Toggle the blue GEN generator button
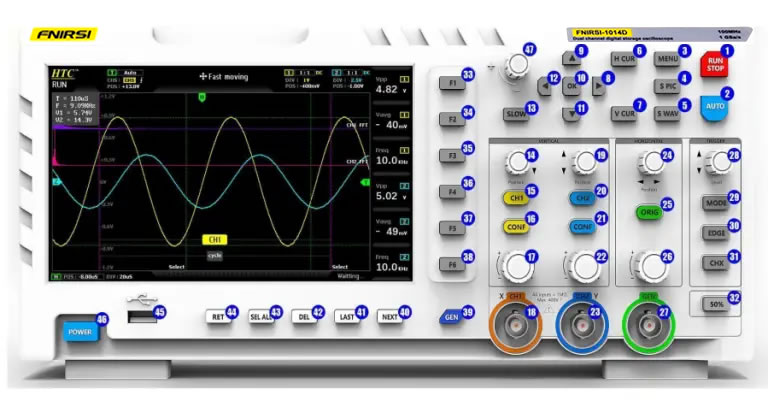Screen dimensions: 768x401 pos(451,317)
